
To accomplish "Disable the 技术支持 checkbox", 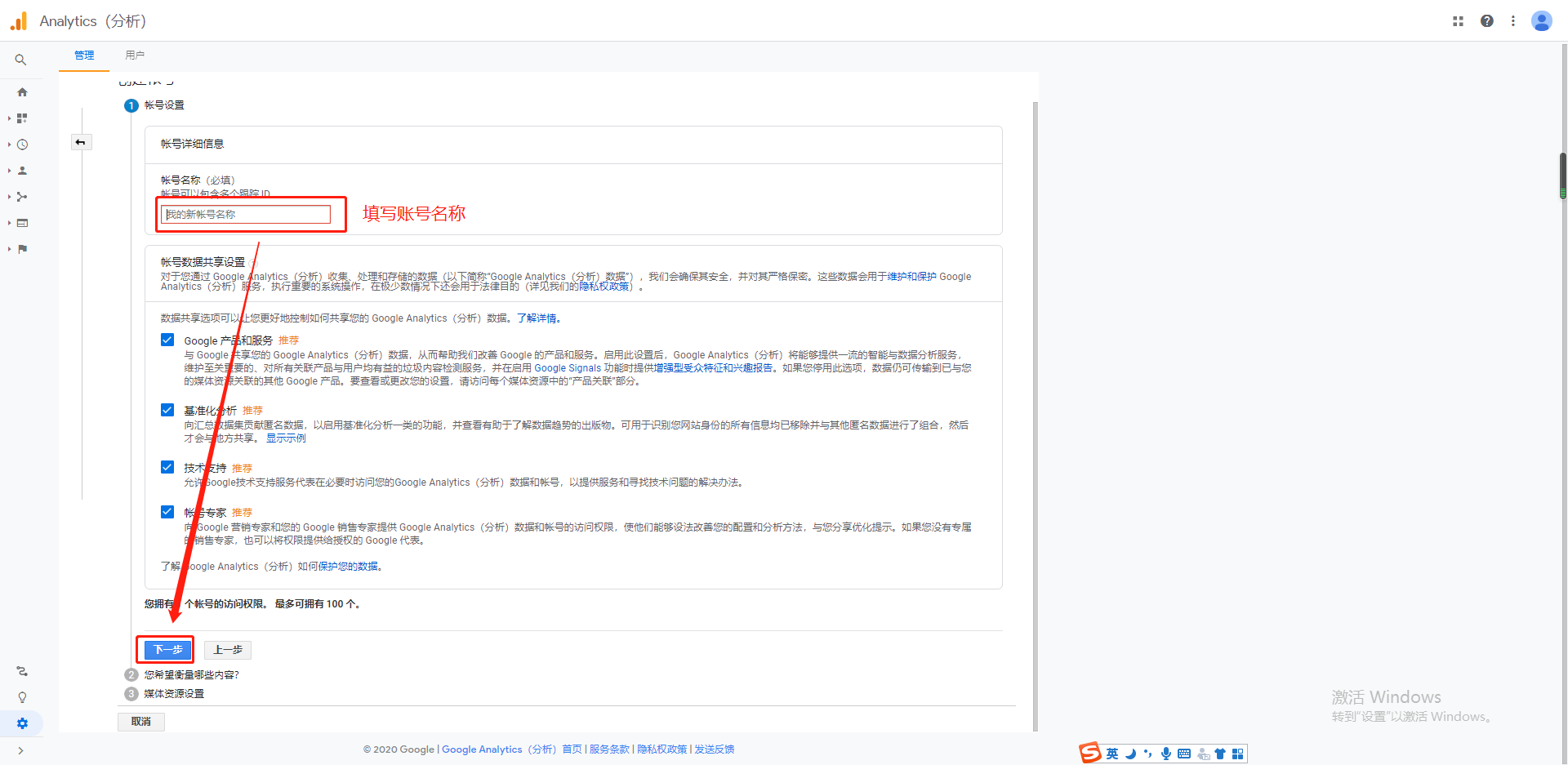I will tap(167, 467).
